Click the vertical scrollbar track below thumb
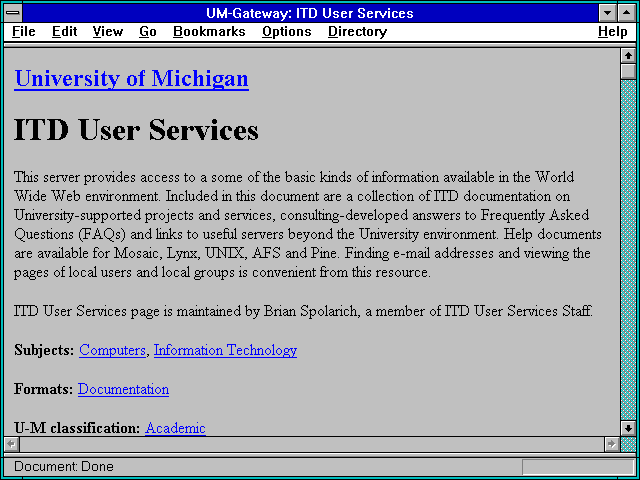 pyautogui.click(x=628, y=250)
